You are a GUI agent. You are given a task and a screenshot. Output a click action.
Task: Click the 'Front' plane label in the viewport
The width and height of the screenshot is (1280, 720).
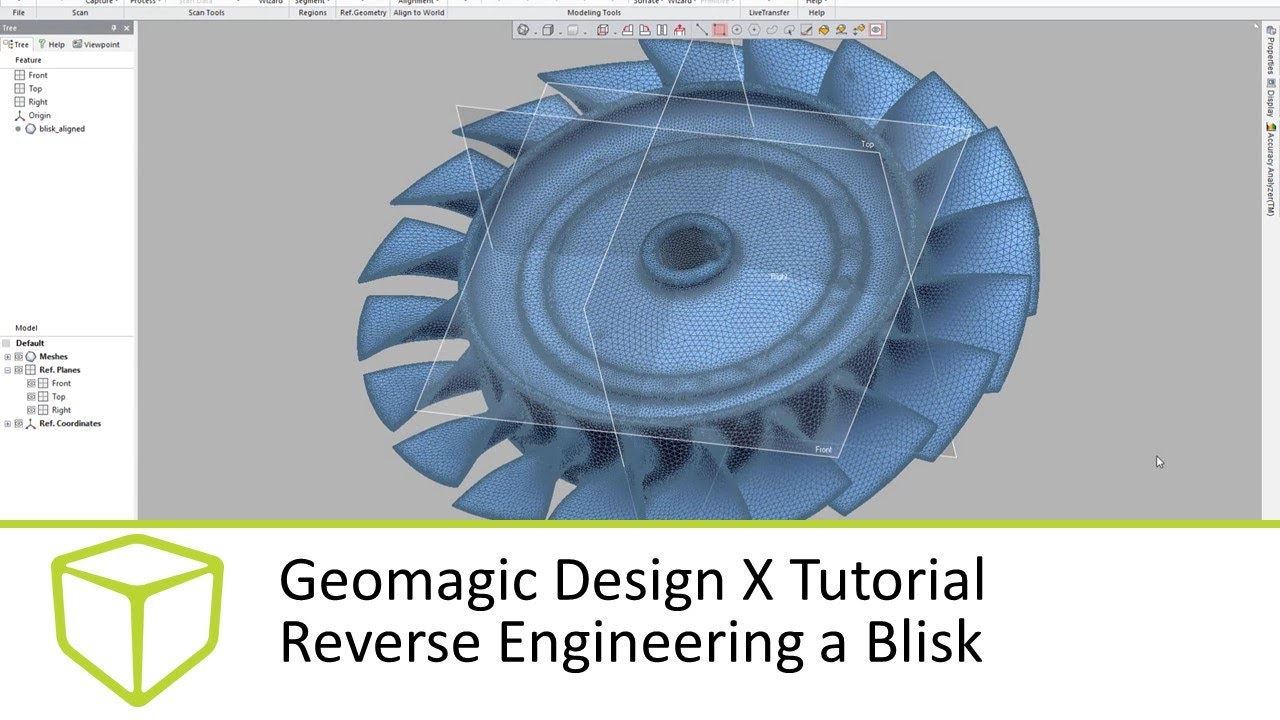823,450
